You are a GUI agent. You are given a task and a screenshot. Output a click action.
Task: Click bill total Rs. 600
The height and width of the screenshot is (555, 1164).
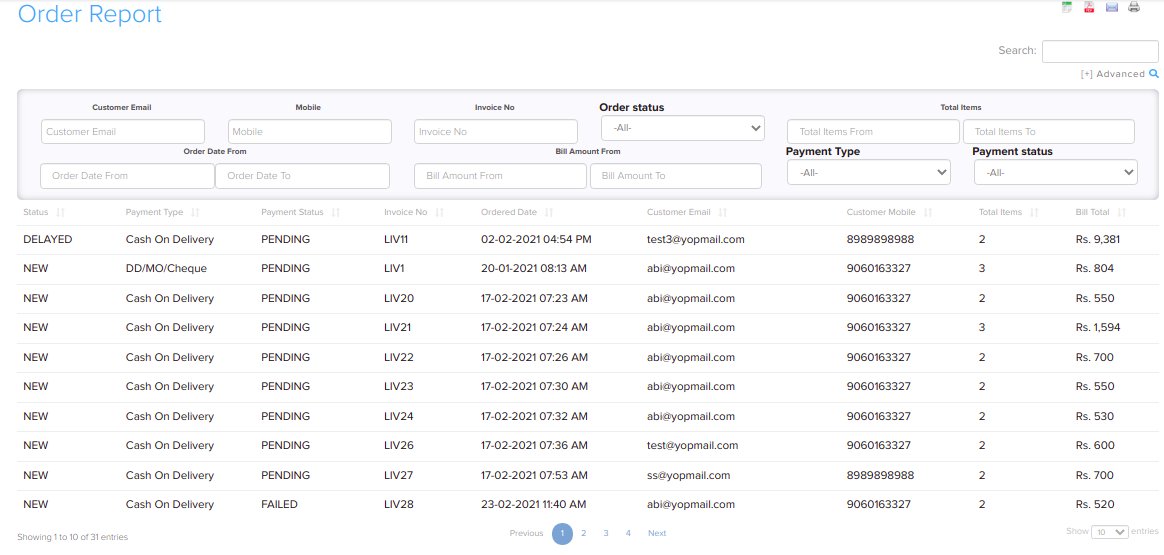click(x=1095, y=445)
